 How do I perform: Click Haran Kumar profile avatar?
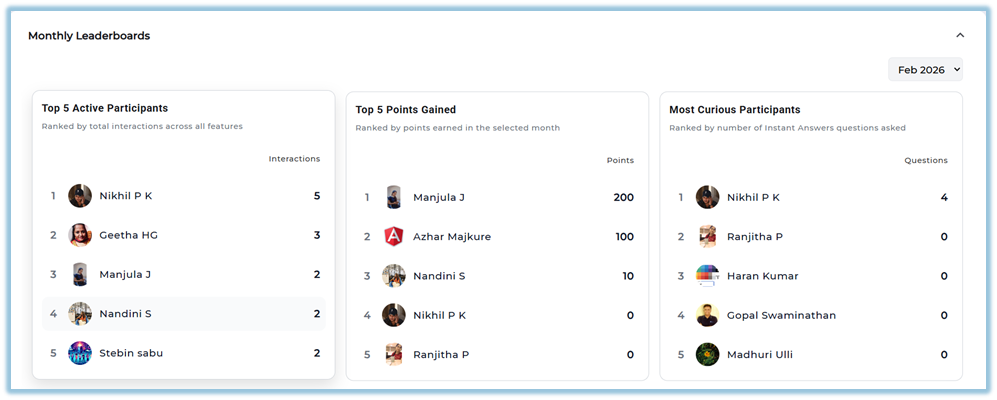708,276
